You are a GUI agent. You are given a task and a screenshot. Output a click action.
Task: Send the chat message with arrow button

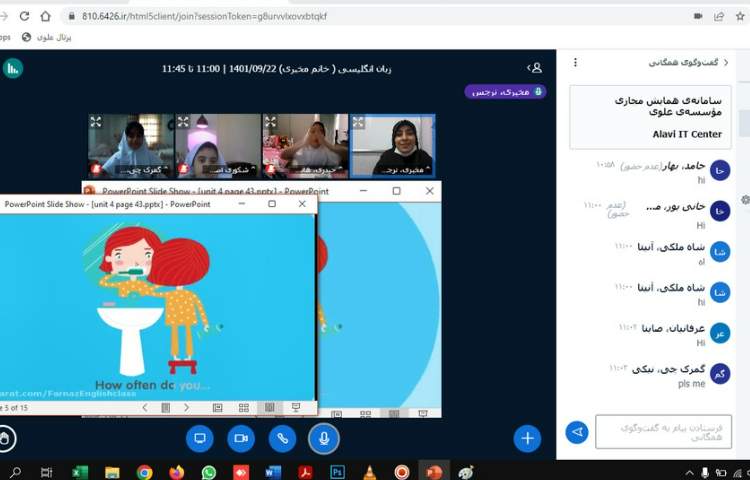coord(577,432)
